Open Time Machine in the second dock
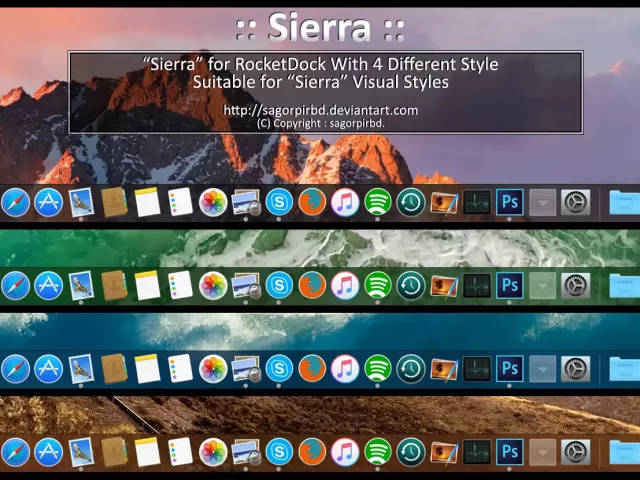 410,286
